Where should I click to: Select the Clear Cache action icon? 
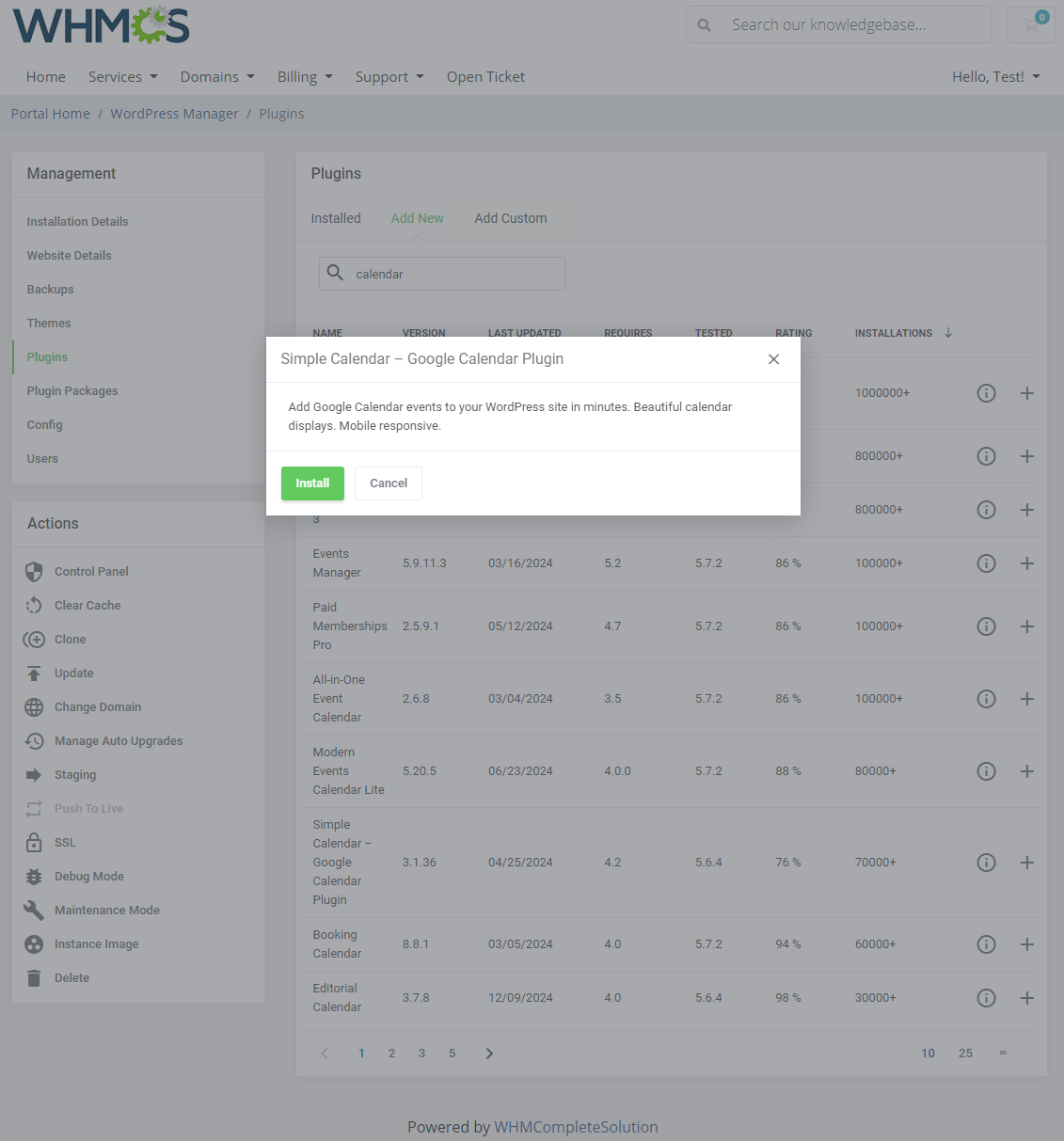coord(34,605)
